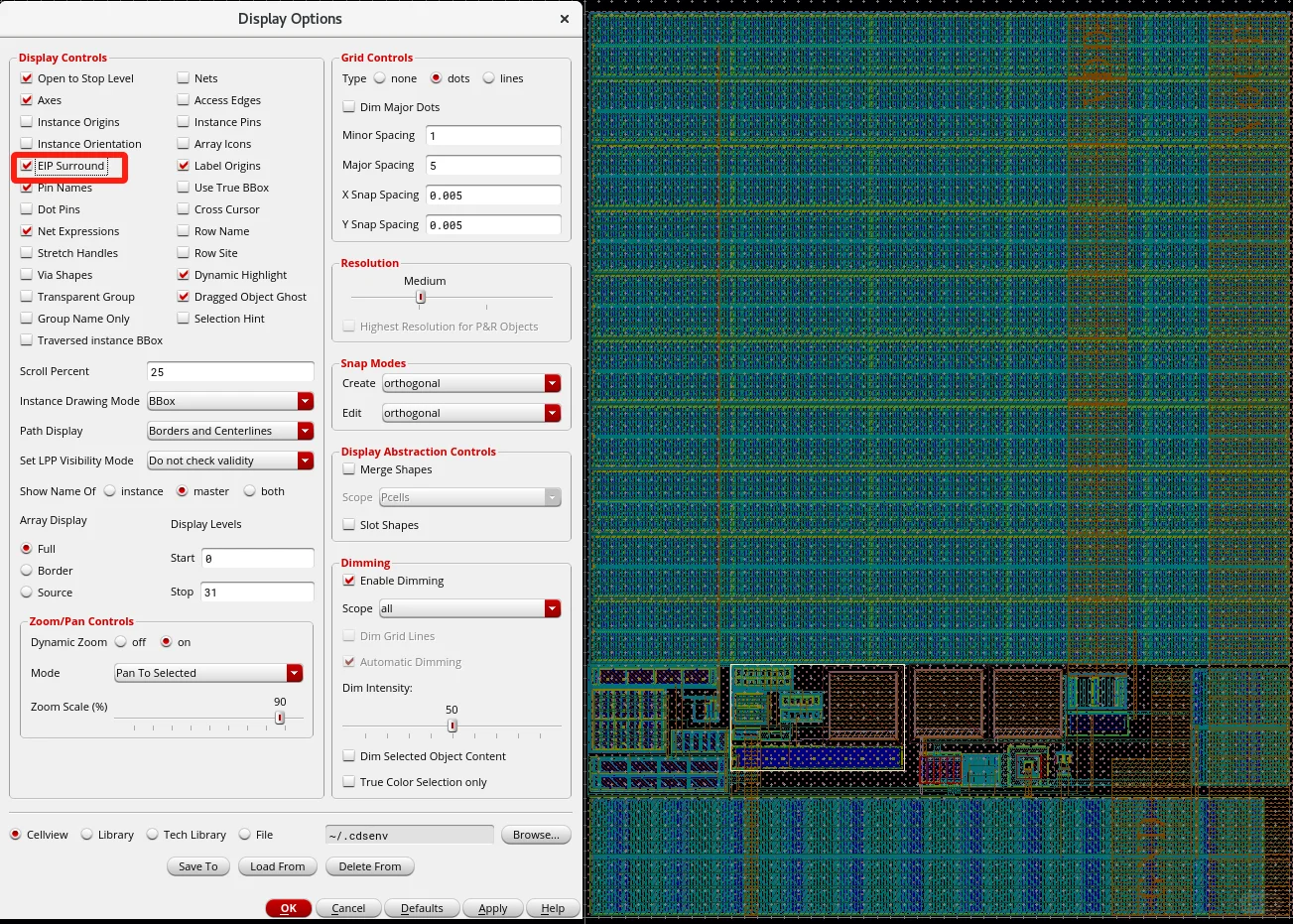Toggle the EIP Surround checkbox

[x=27, y=166]
